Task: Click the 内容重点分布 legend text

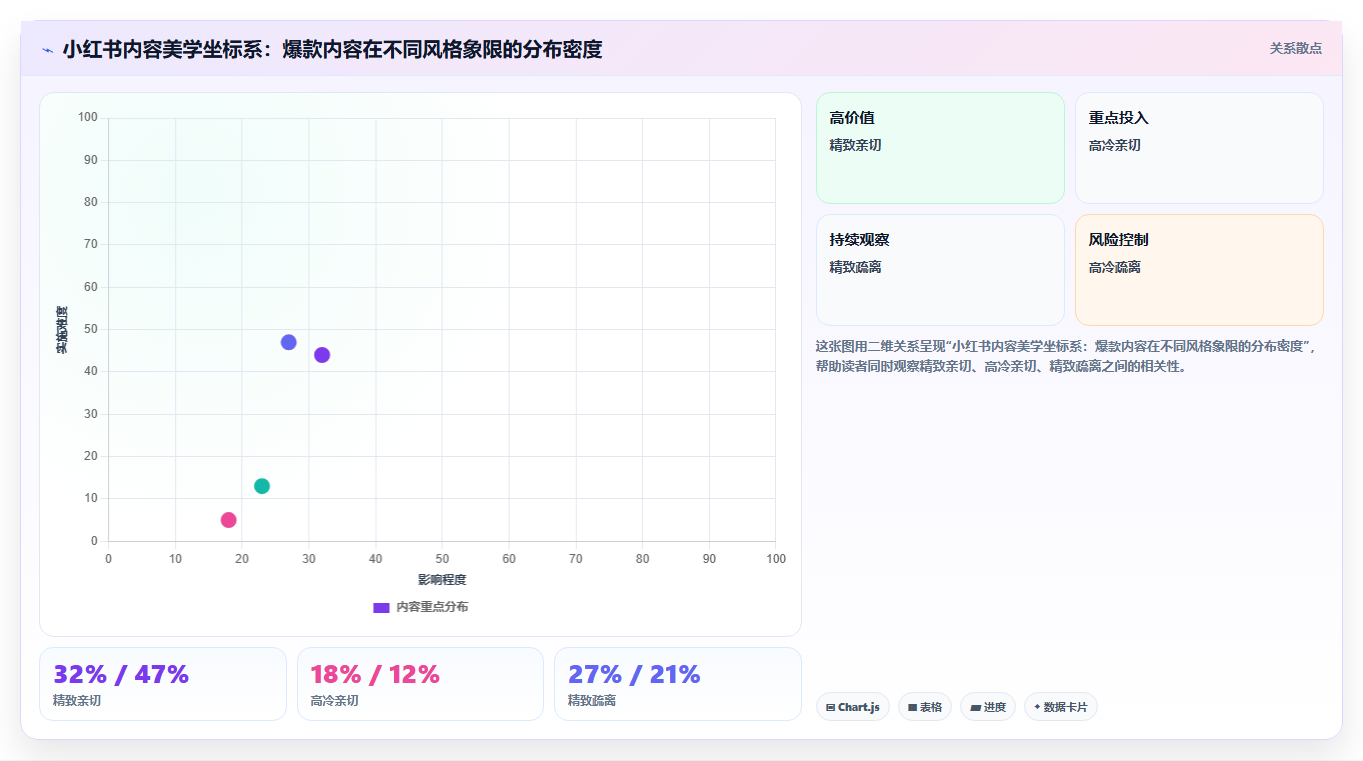Action: [x=432, y=607]
